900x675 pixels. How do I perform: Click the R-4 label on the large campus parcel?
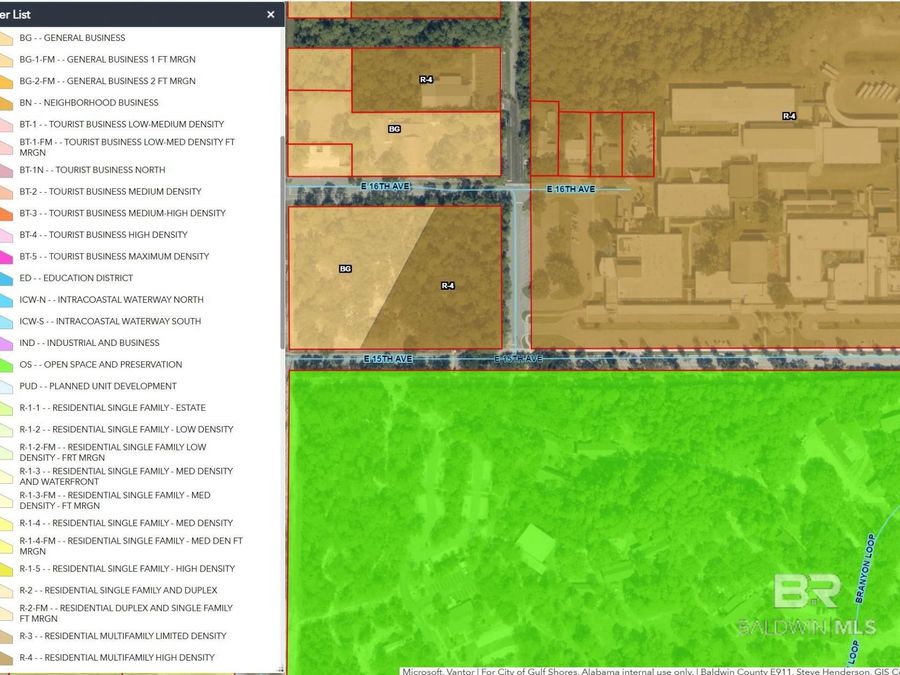(x=789, y=116)
